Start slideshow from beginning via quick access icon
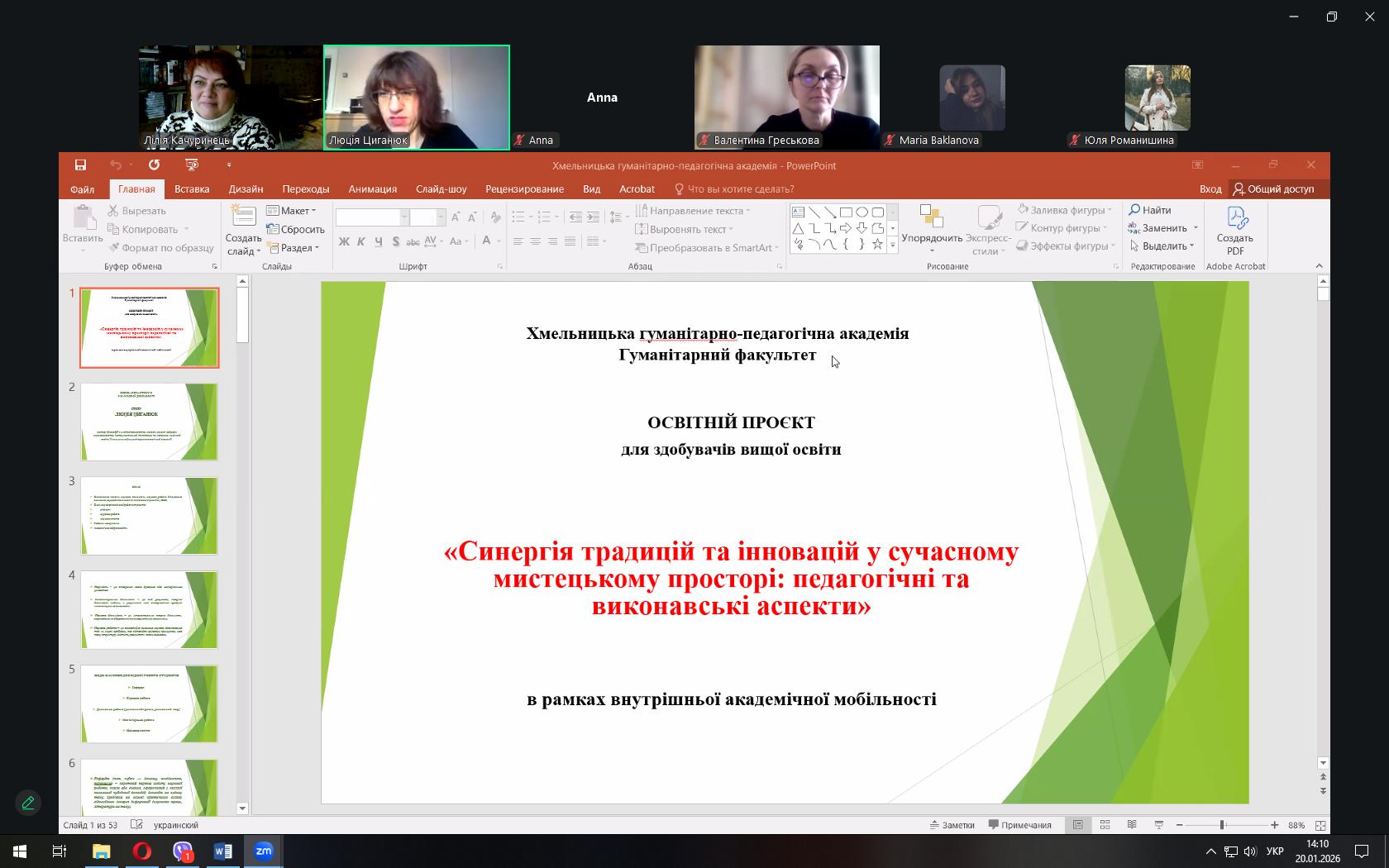1389x868 pixels. click(192, 165)
